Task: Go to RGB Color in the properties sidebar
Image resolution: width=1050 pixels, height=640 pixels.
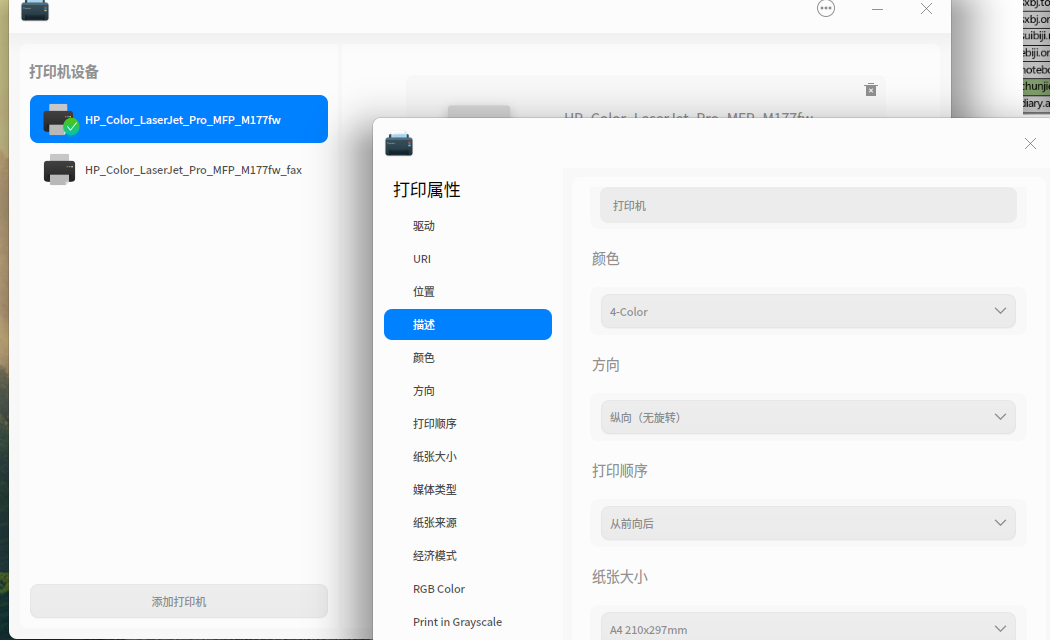Action: tap(467, 588)
